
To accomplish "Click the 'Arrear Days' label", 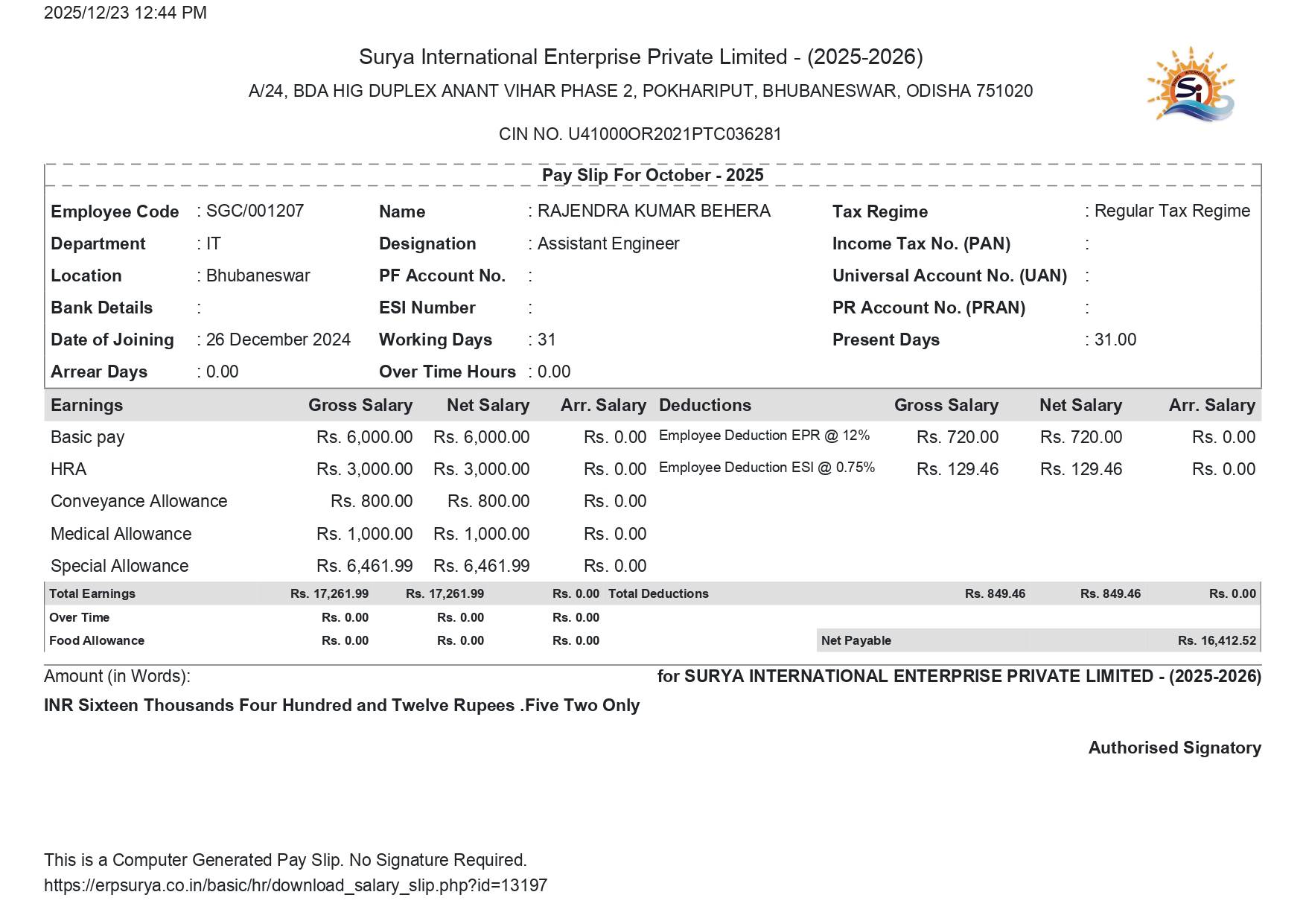I will click(x=99, y=372).
